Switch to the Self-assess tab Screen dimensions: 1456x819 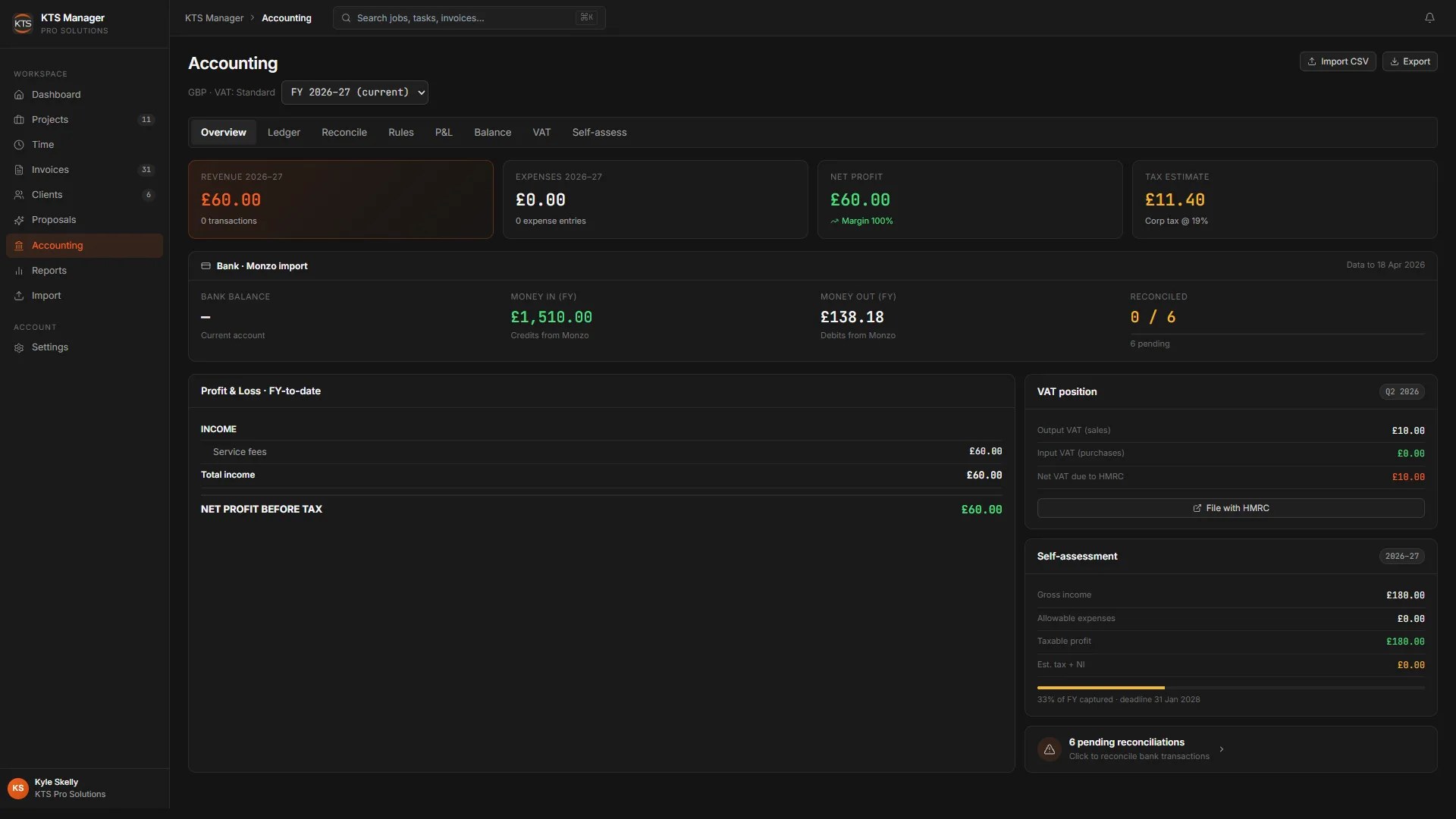(x=599, y=133)
